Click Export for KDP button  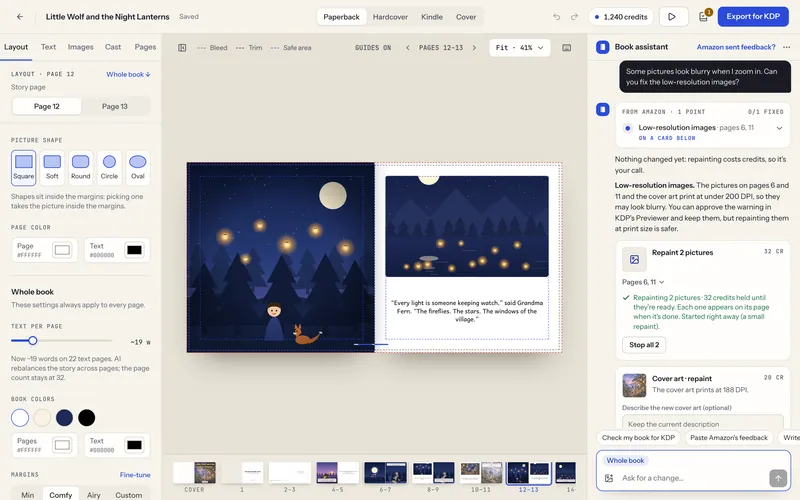[x=753, y=16]
